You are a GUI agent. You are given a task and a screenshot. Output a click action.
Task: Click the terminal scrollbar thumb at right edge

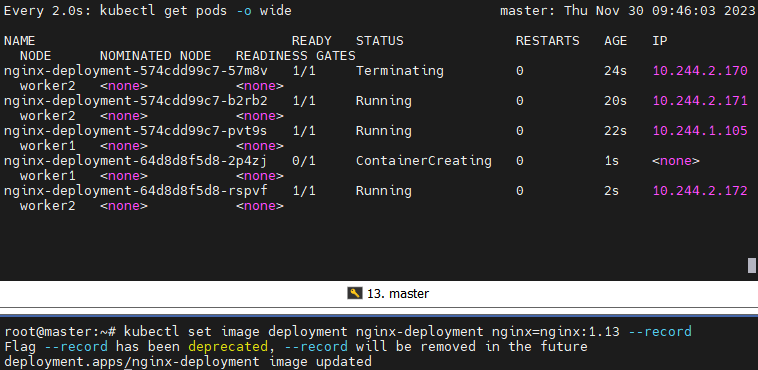click(x=752, y=266)
